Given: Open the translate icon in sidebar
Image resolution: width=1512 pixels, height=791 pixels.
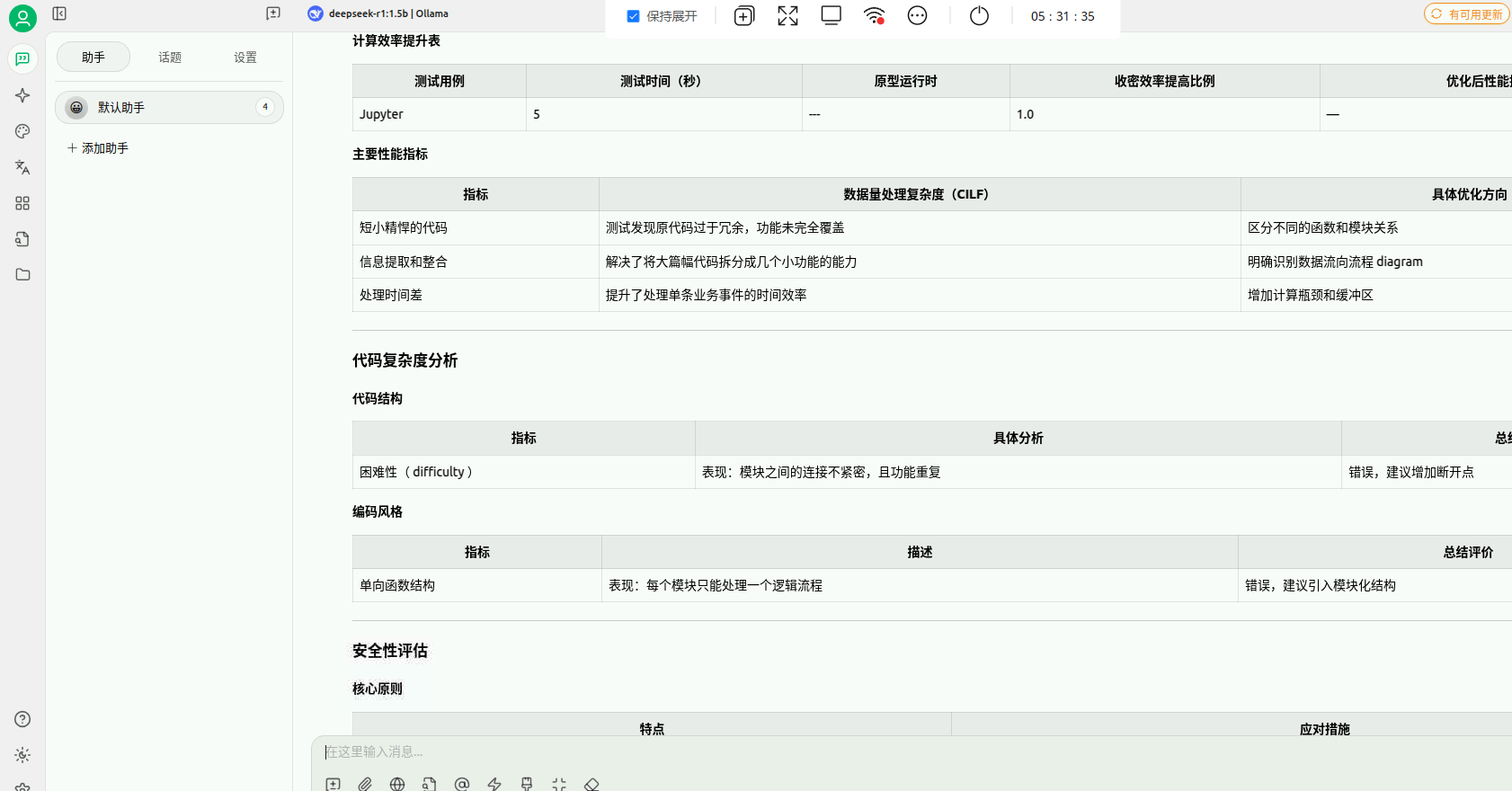Looking at the screenshot, I should (22, 167).
